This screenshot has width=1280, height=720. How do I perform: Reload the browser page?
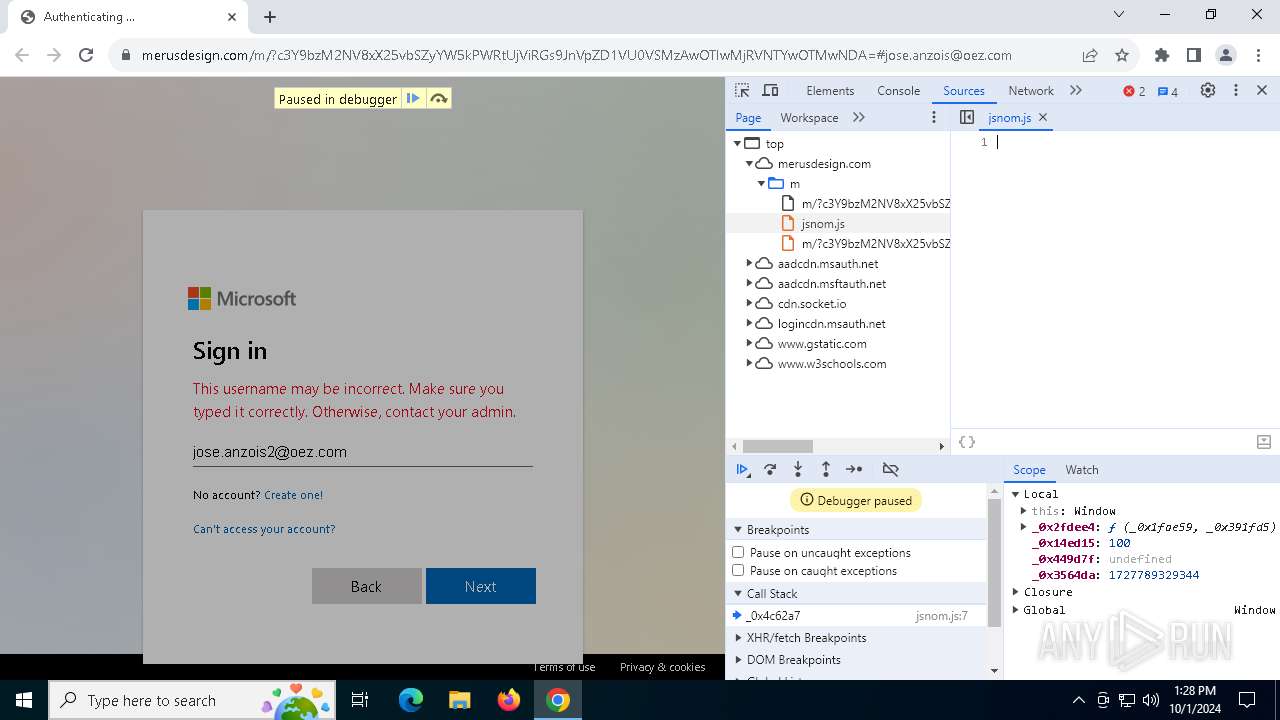click(86, 55)
